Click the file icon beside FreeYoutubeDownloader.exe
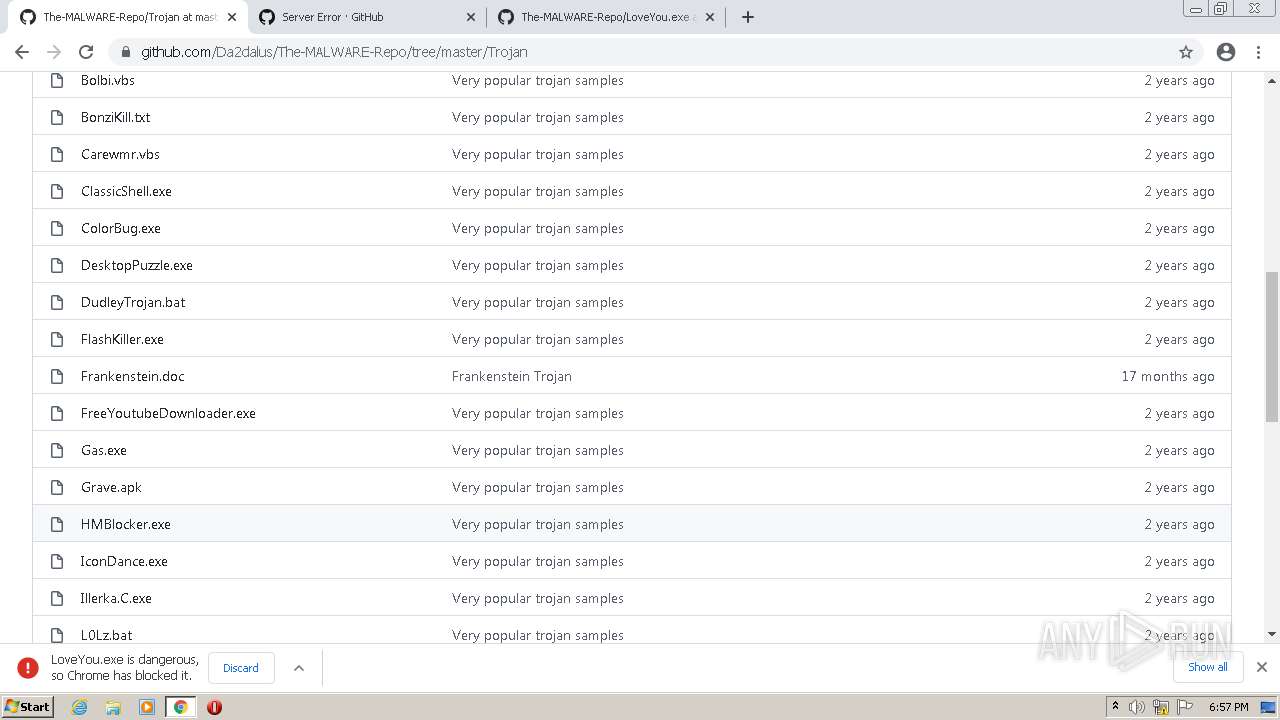This screenshot has height=720, width=1280. (57, 413)
